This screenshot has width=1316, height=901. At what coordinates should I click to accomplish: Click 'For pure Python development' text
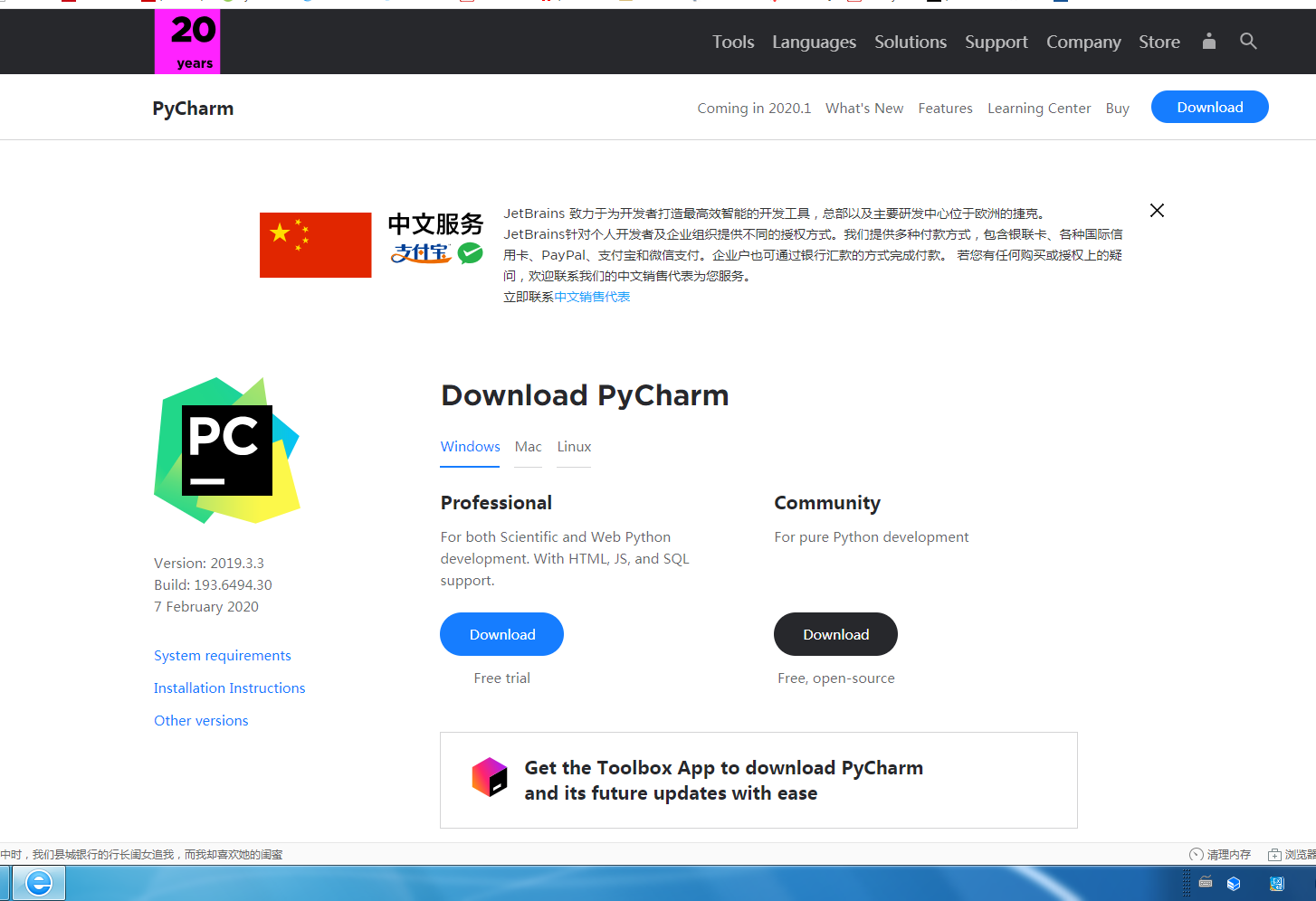872,537
